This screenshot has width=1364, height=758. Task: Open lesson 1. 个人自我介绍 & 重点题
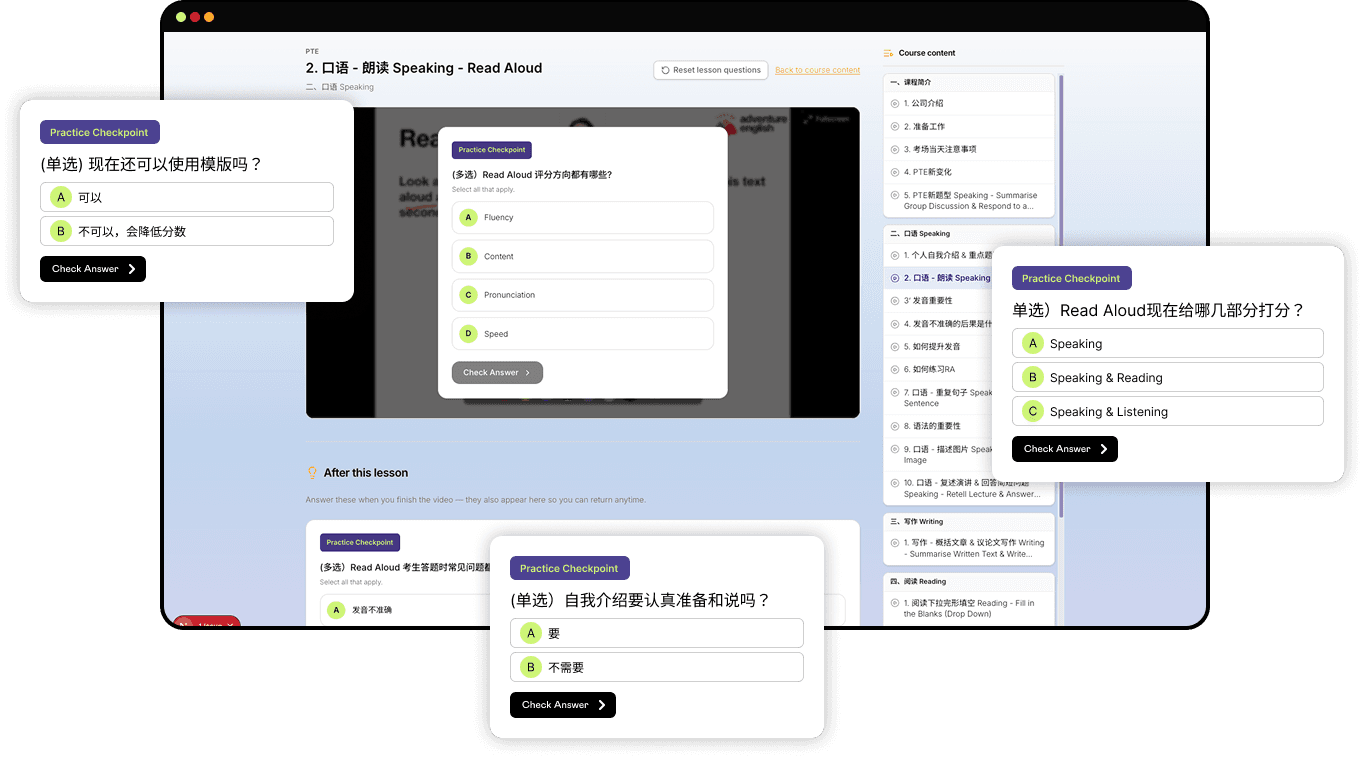[938, 255]
